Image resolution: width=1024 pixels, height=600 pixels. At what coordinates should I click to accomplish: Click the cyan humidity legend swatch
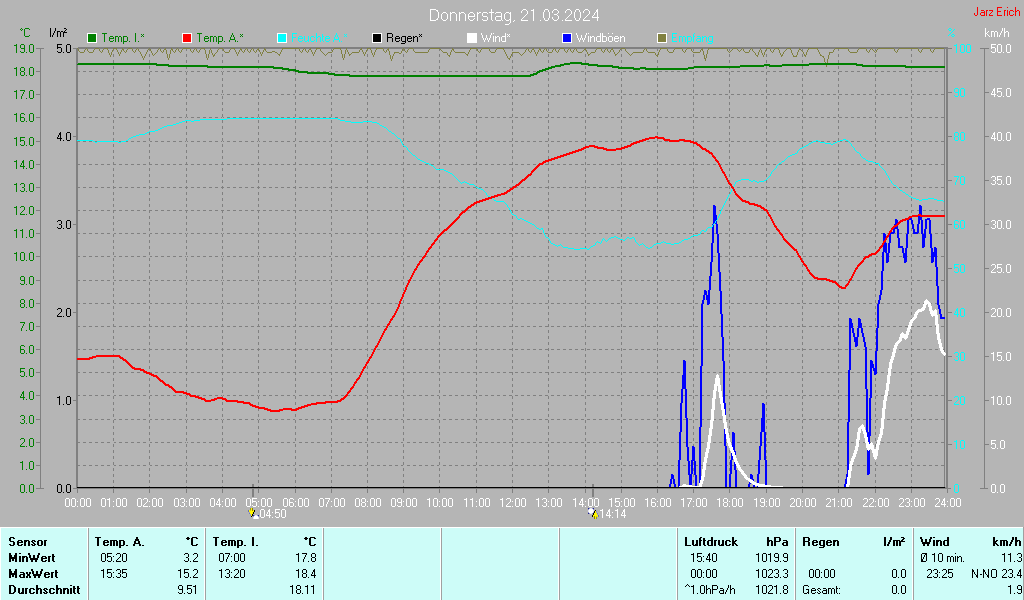pyautogui.click(x=282, y=38)
